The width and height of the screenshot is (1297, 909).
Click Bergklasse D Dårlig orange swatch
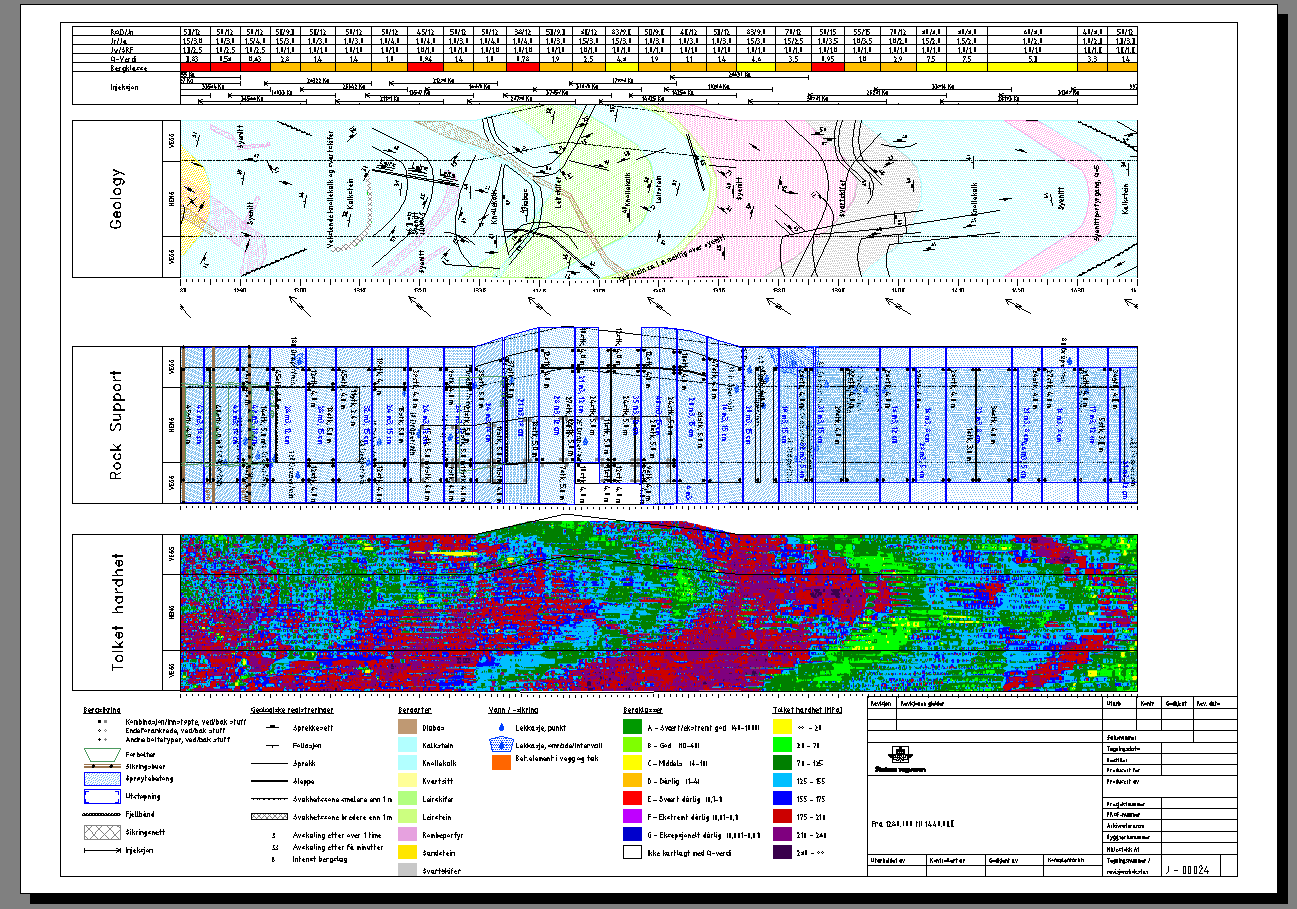pos(632,780)
